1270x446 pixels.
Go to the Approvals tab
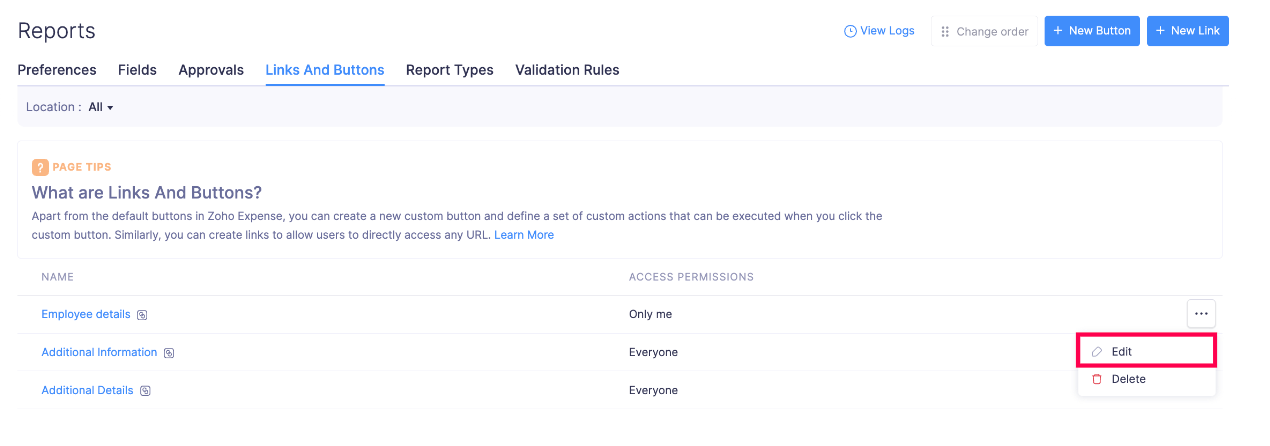coord(211,70)
